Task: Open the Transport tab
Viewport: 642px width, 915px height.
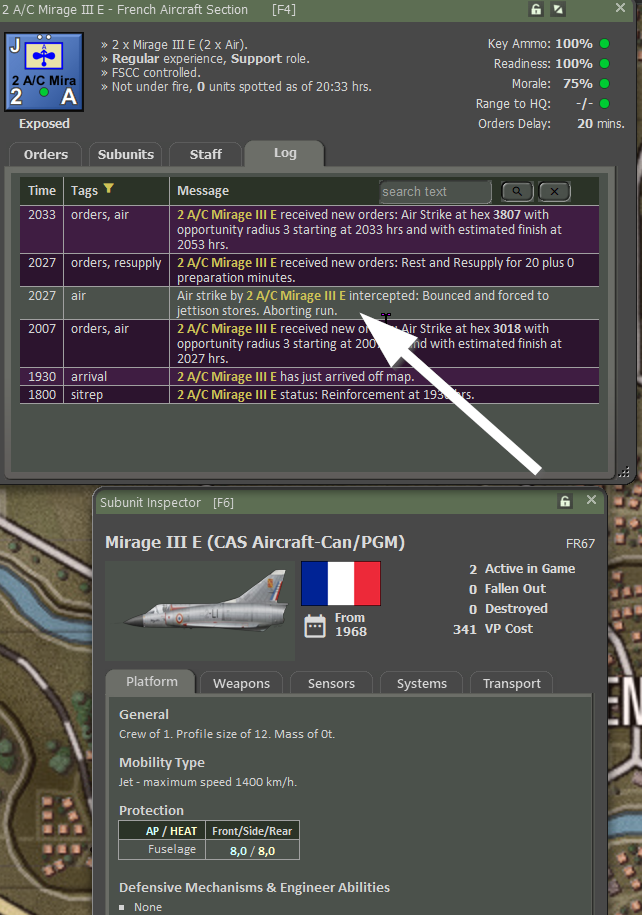Action: [x=511, y=683]
